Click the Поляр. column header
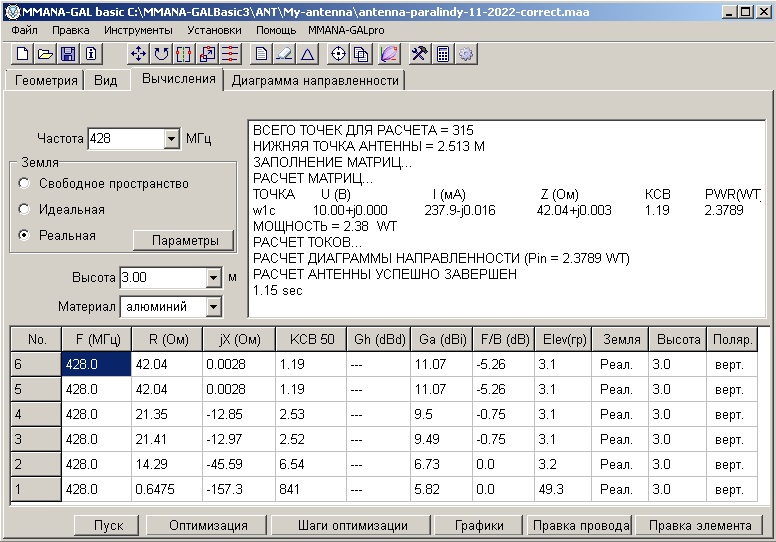The width and height of the screenshot is (776, 542). [732, 340]
